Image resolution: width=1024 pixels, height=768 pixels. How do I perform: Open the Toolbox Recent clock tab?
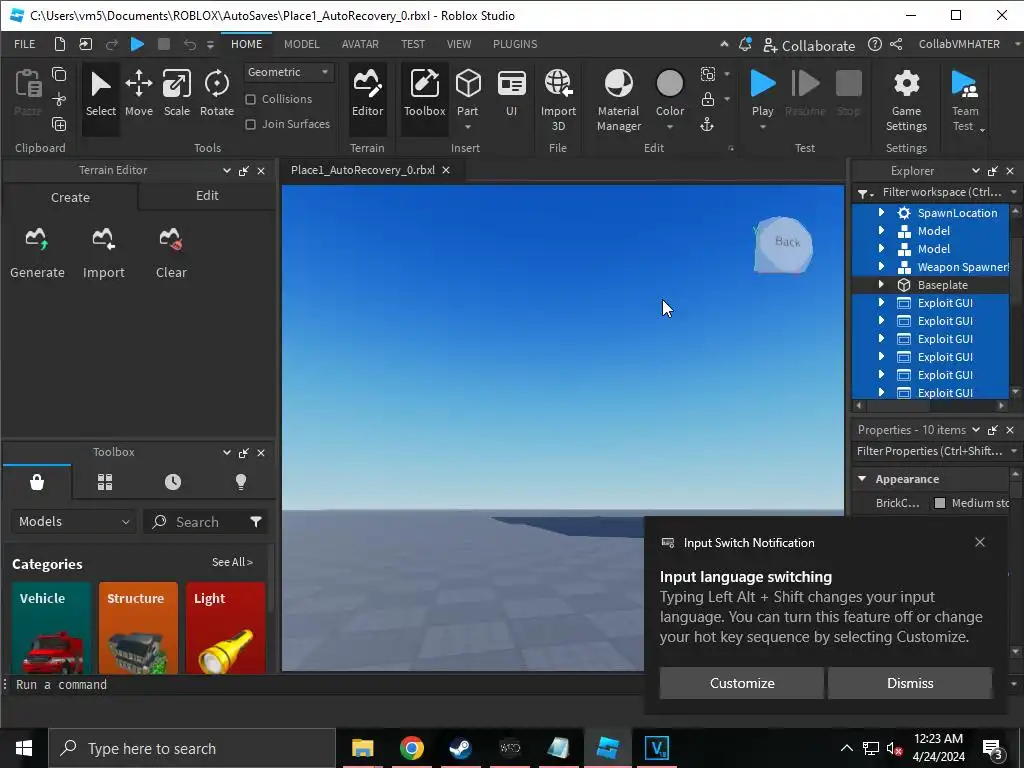coord(173,483)
